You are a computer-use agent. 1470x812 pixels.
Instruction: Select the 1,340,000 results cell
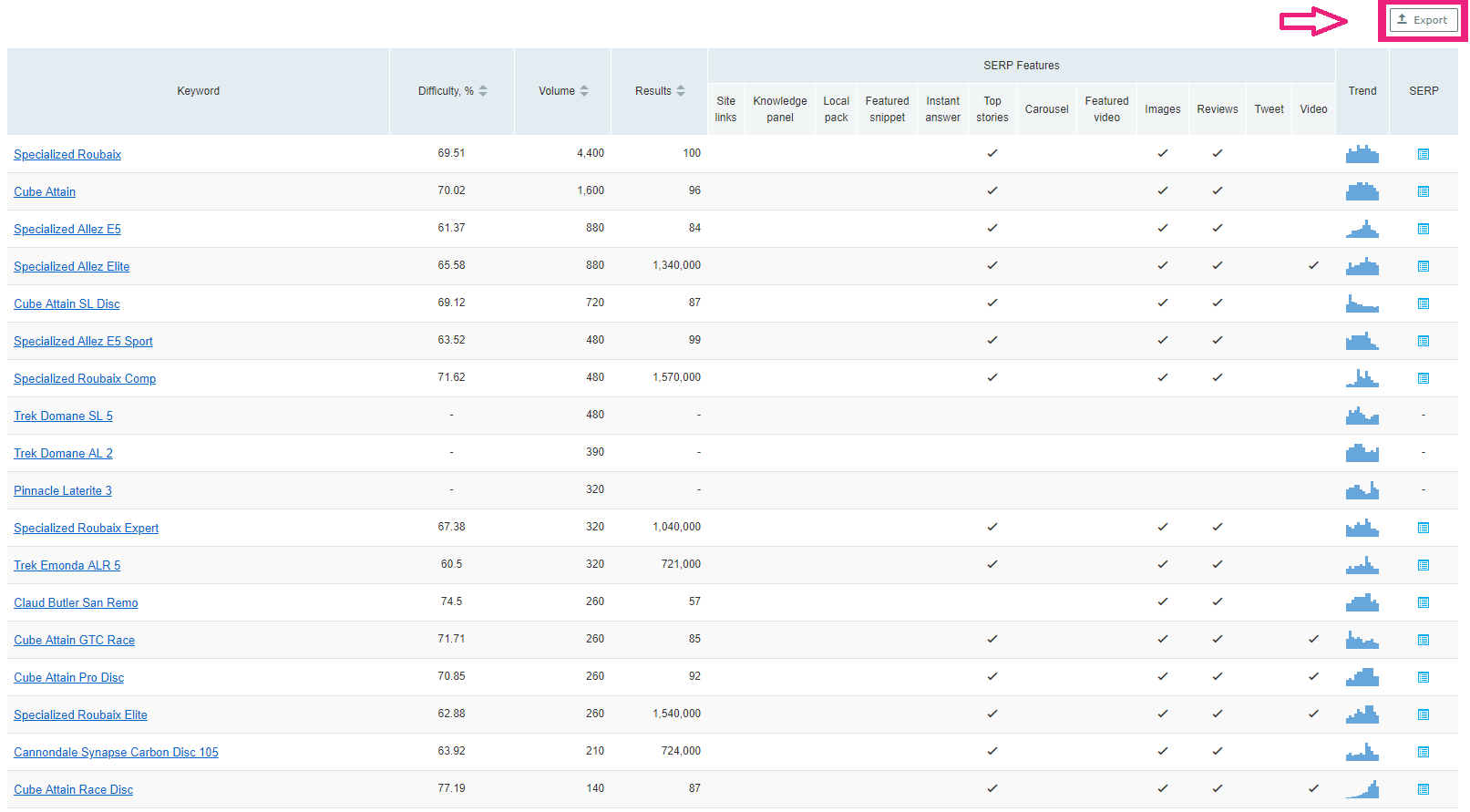[676, 265]
